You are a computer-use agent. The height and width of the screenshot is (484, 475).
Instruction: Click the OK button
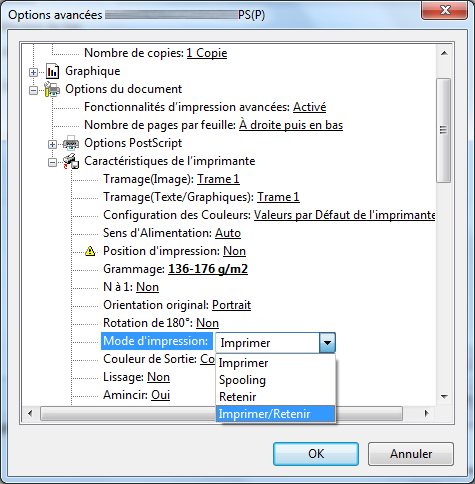(316, 454)
